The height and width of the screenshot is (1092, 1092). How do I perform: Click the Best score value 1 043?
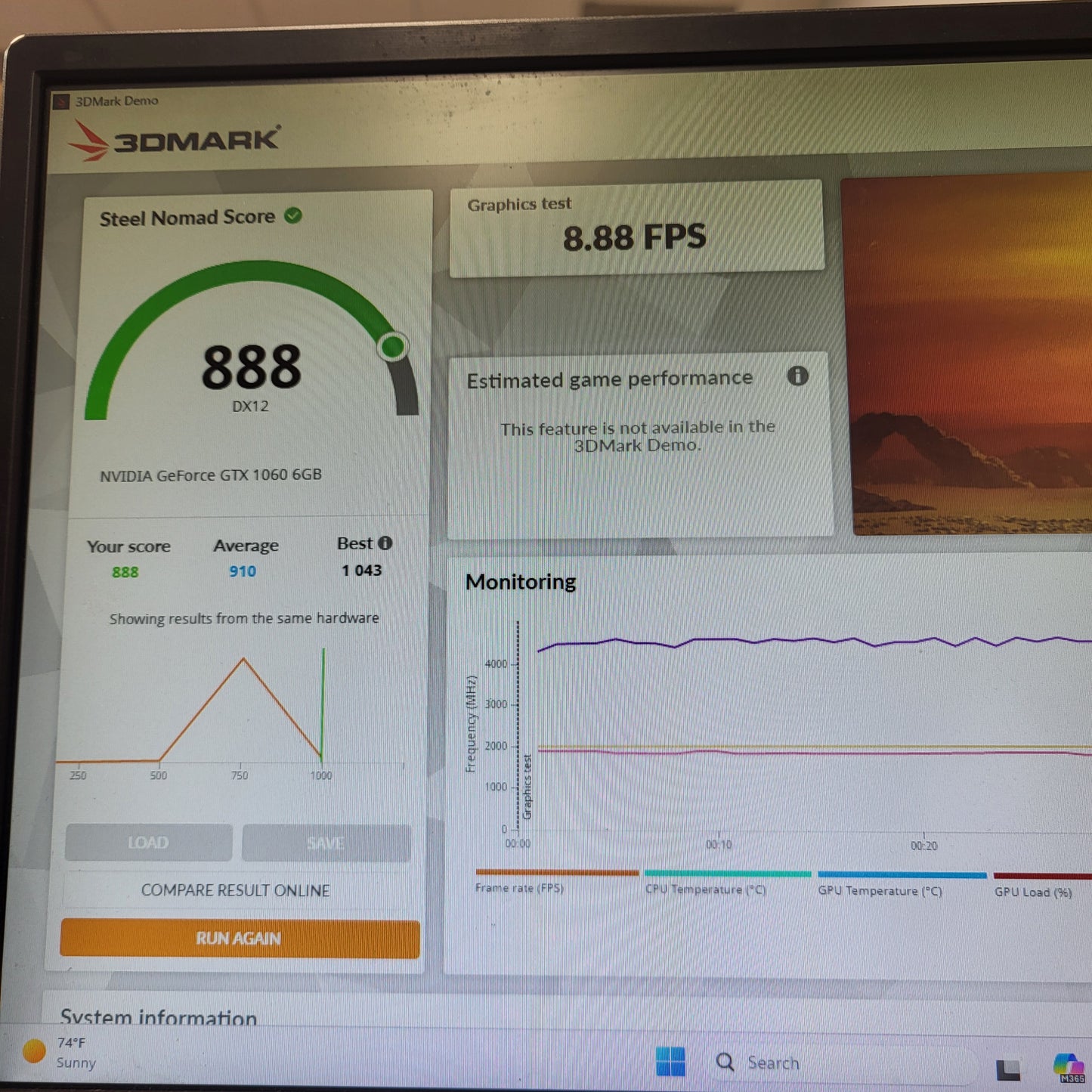[362, 571]
